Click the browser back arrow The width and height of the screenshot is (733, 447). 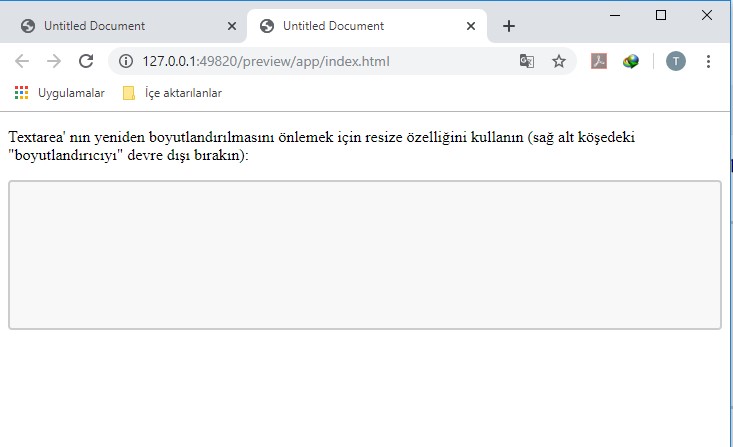[x=22, y=61]
